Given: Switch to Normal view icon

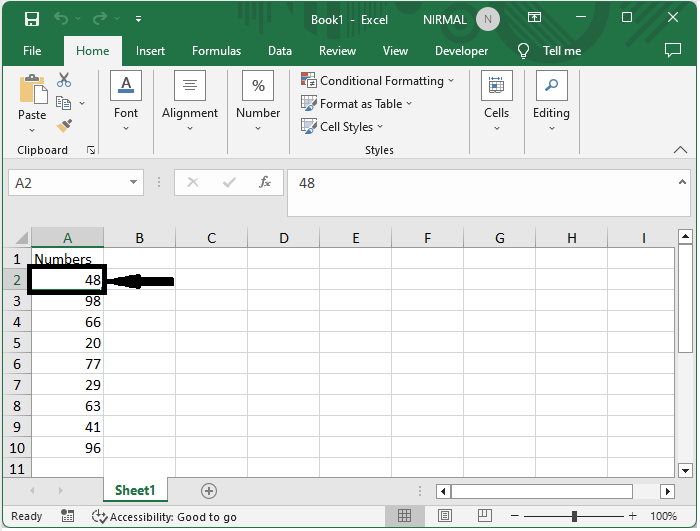Looking at the screenshot, I should point(404,516).
